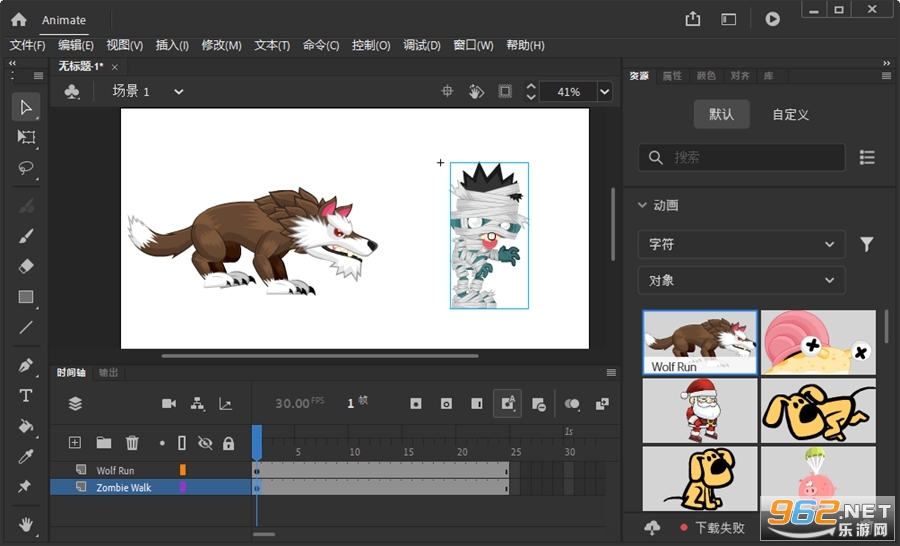Screen dimensions: 900x546
Task: Click the filter funnel button
Action: pos(867,244)
